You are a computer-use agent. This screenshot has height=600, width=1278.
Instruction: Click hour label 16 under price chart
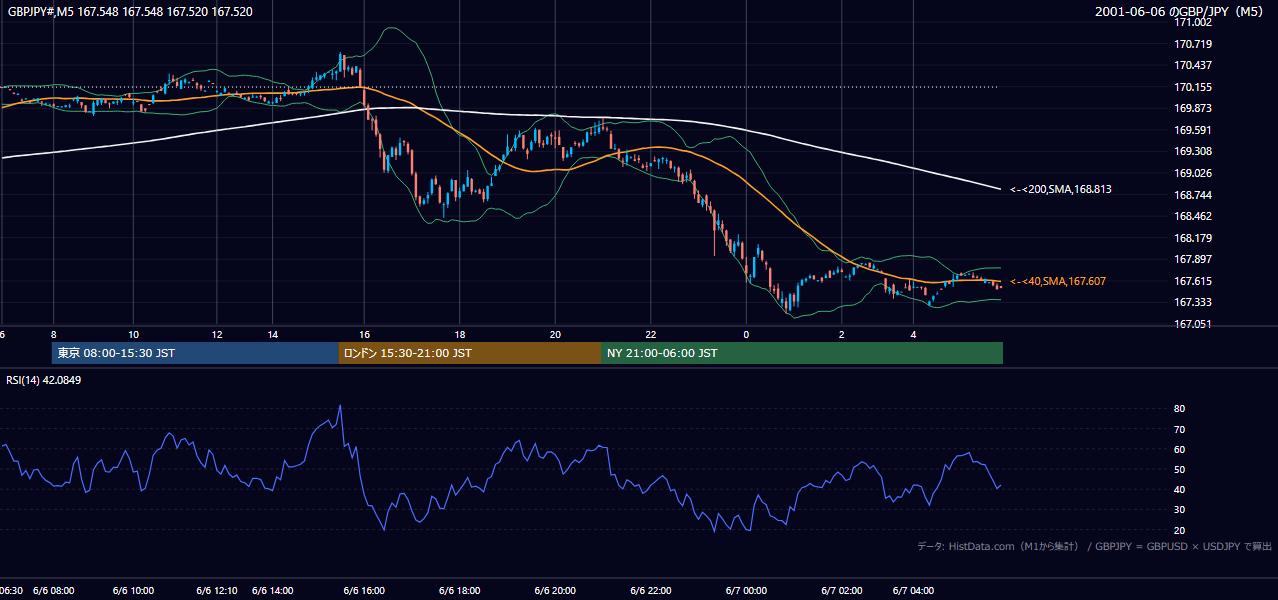coord(365,334)
